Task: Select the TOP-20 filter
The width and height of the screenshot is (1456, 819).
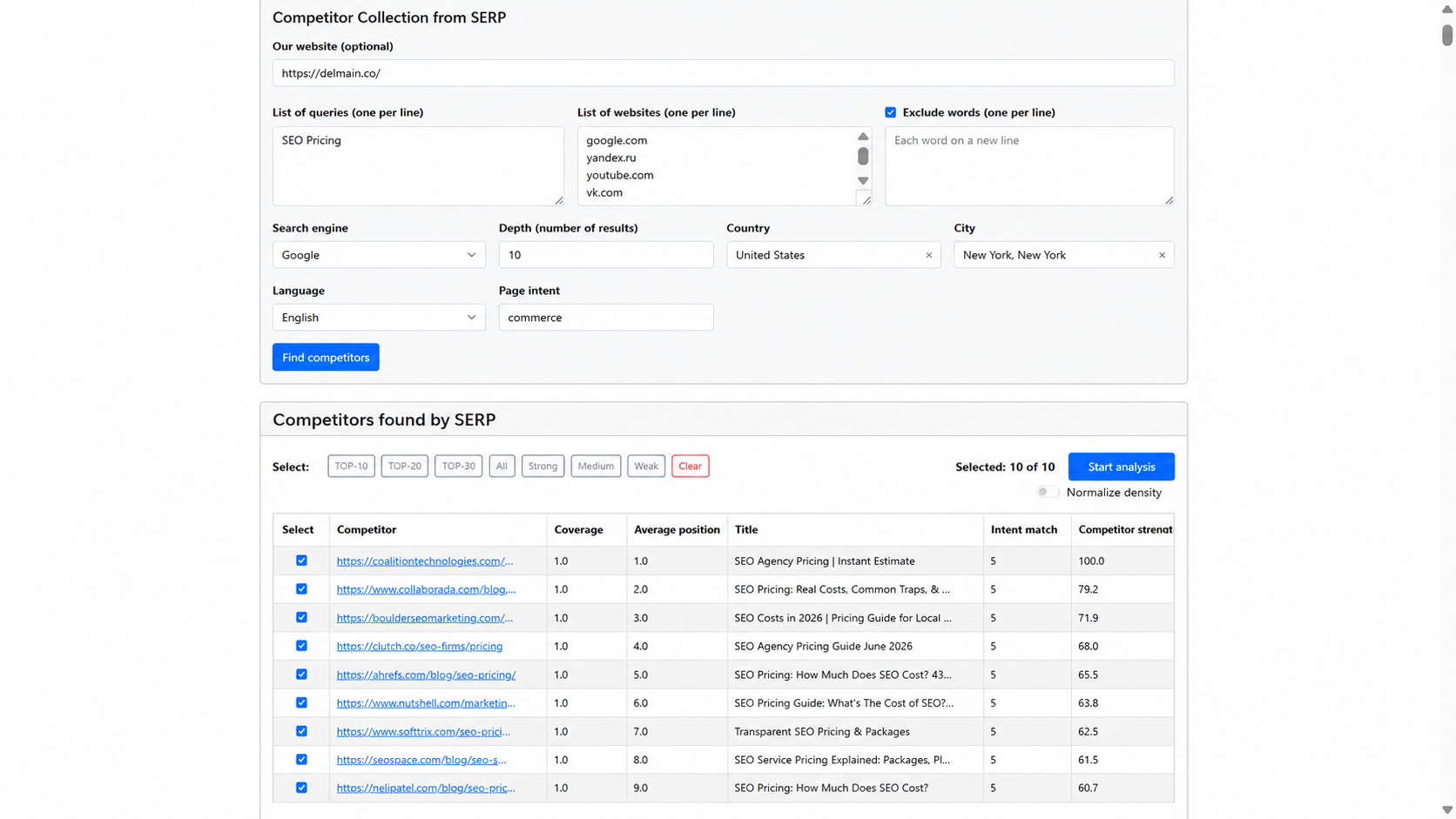Action: [x=405, y=467]
